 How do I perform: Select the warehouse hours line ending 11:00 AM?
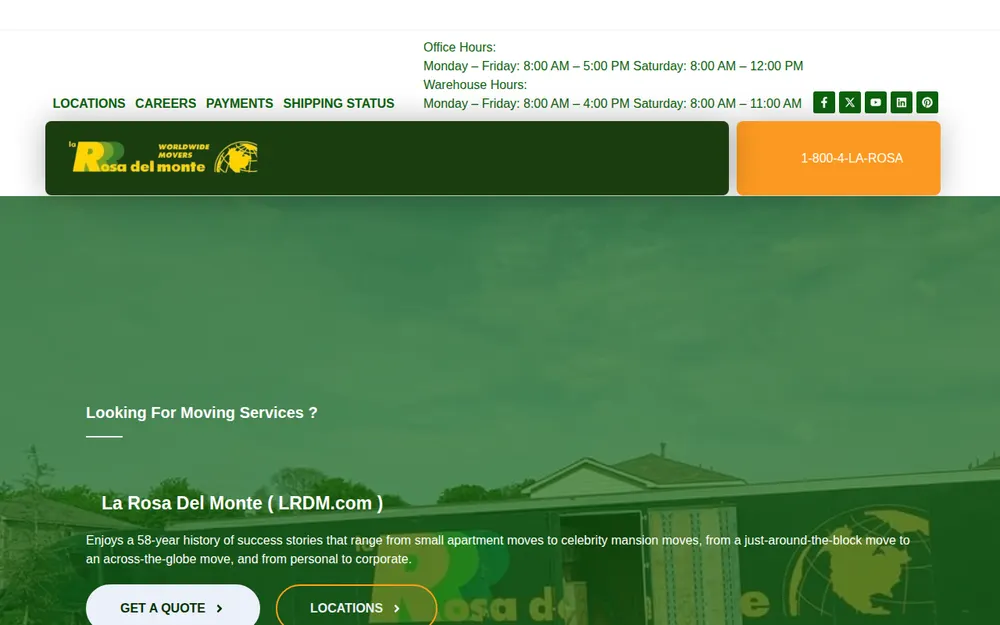point(612,103)
